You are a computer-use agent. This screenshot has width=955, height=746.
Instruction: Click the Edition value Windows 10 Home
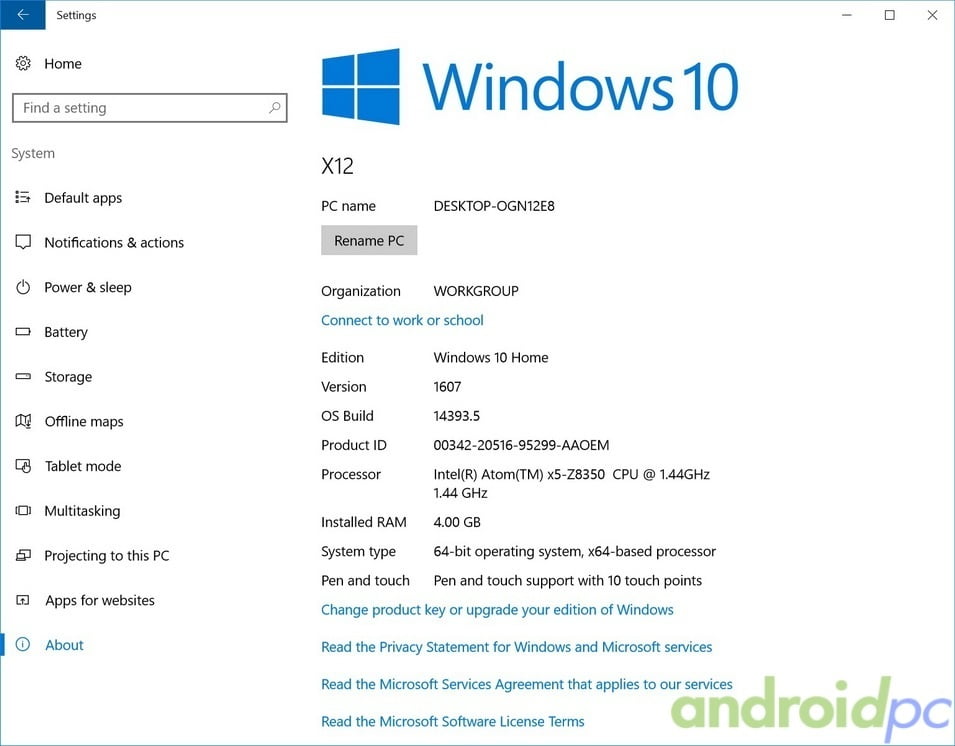click(x=491, y=357)
